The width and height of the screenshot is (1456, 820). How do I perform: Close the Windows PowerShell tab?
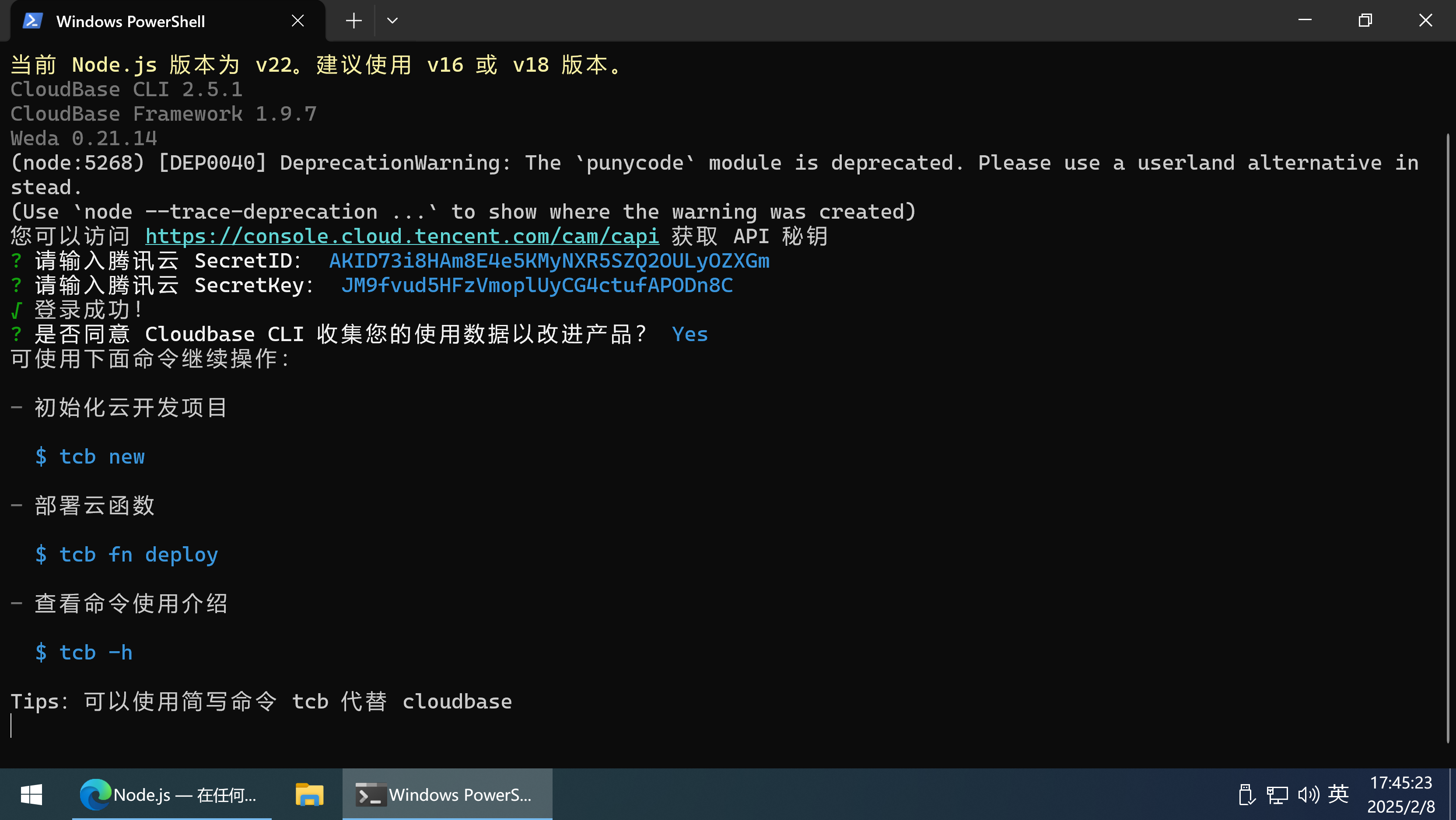pos(298,21)
